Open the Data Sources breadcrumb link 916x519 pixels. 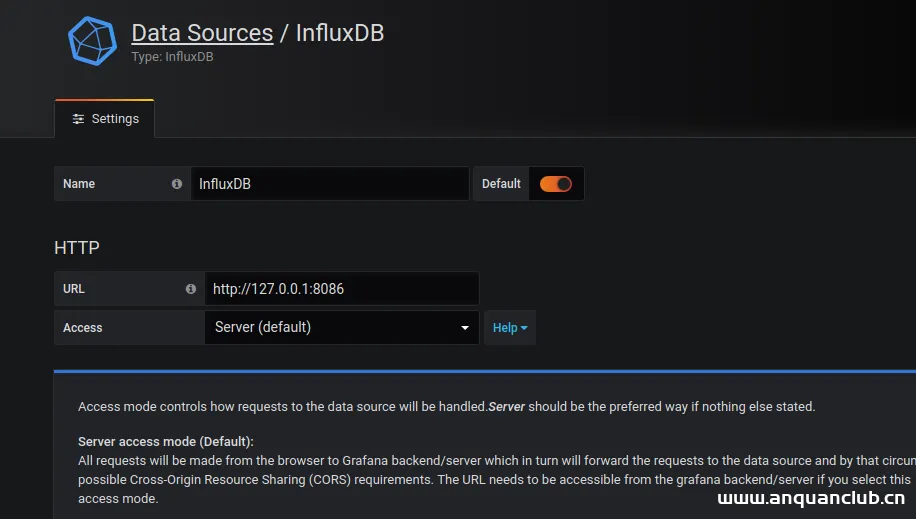202,33
